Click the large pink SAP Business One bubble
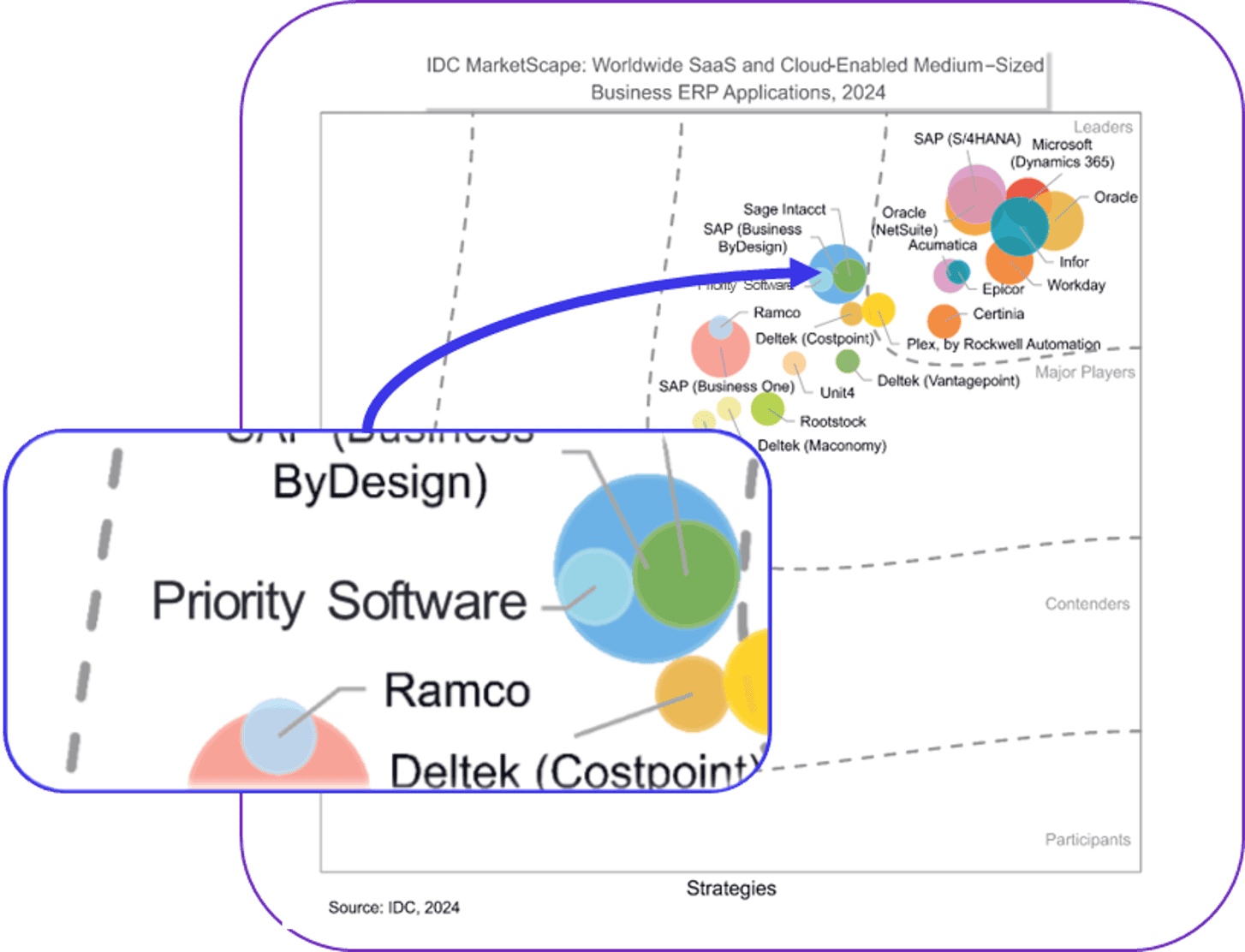Screen dimensions: 1245x952 [x=721, y=348]
